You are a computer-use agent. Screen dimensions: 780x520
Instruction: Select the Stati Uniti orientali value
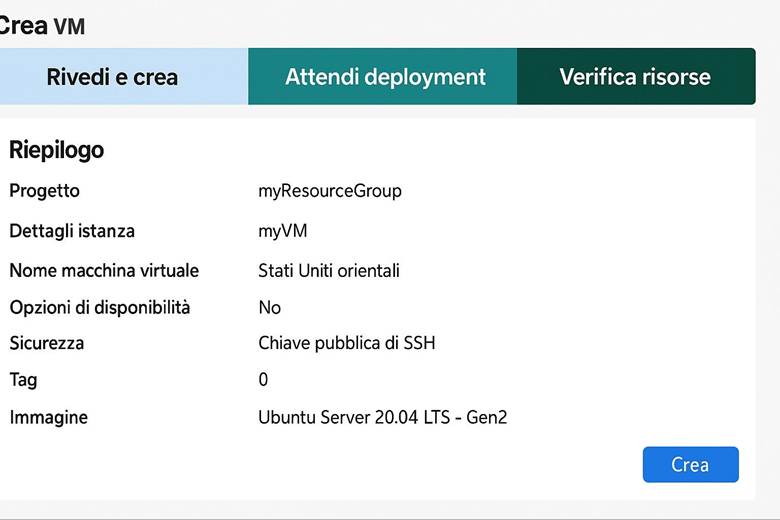(329, 271)
